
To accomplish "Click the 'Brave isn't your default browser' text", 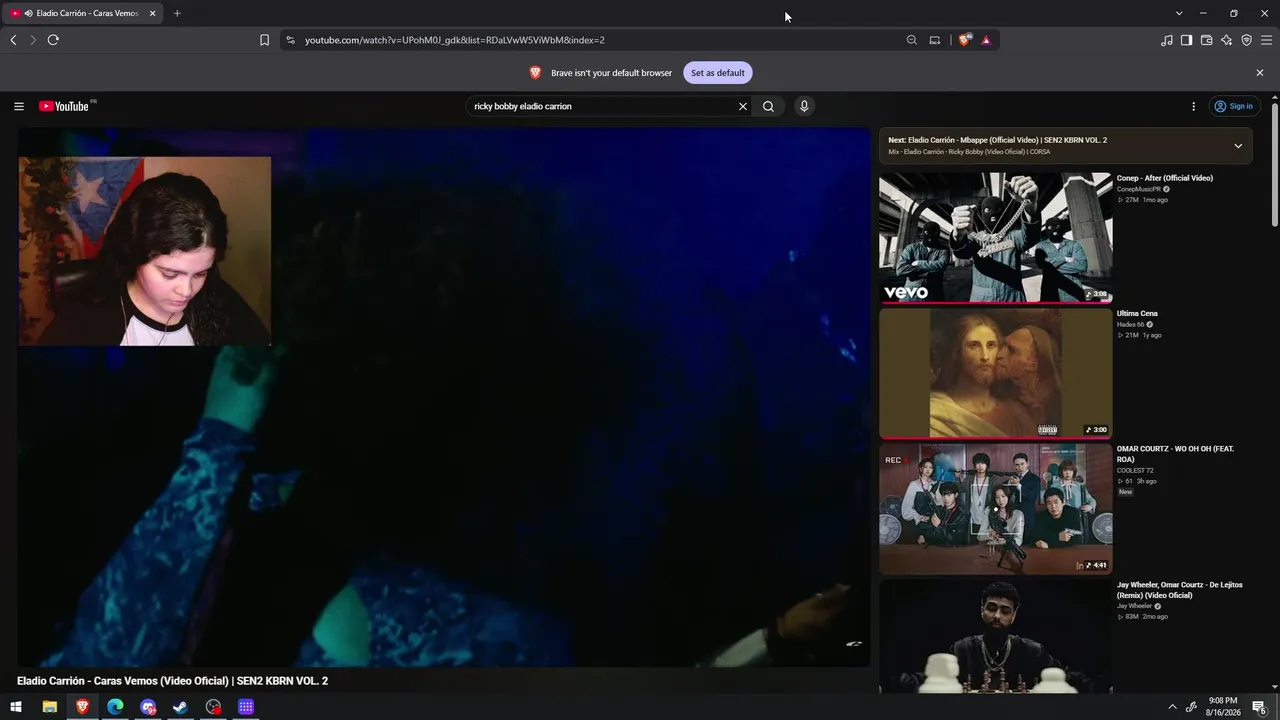I will coord(611,73).
